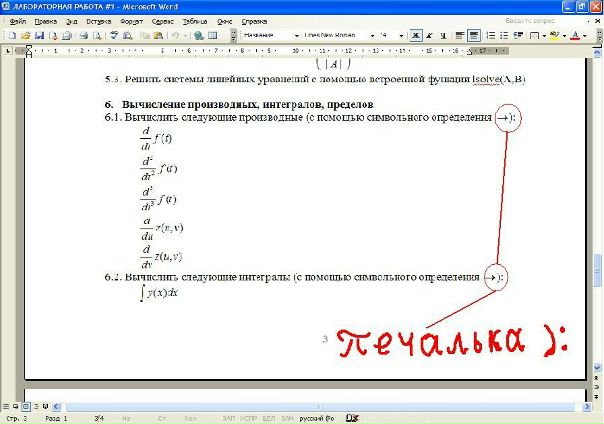The width and height of the screenshot is (604, 424).
Task: Switch to normal view using bottom-left view icon
Action: (7, 407)
